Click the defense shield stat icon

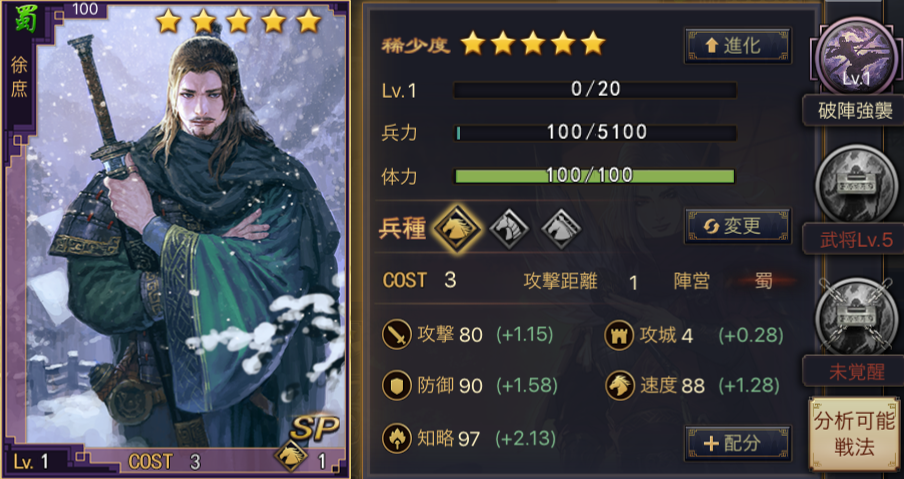[x=397, y=386]
